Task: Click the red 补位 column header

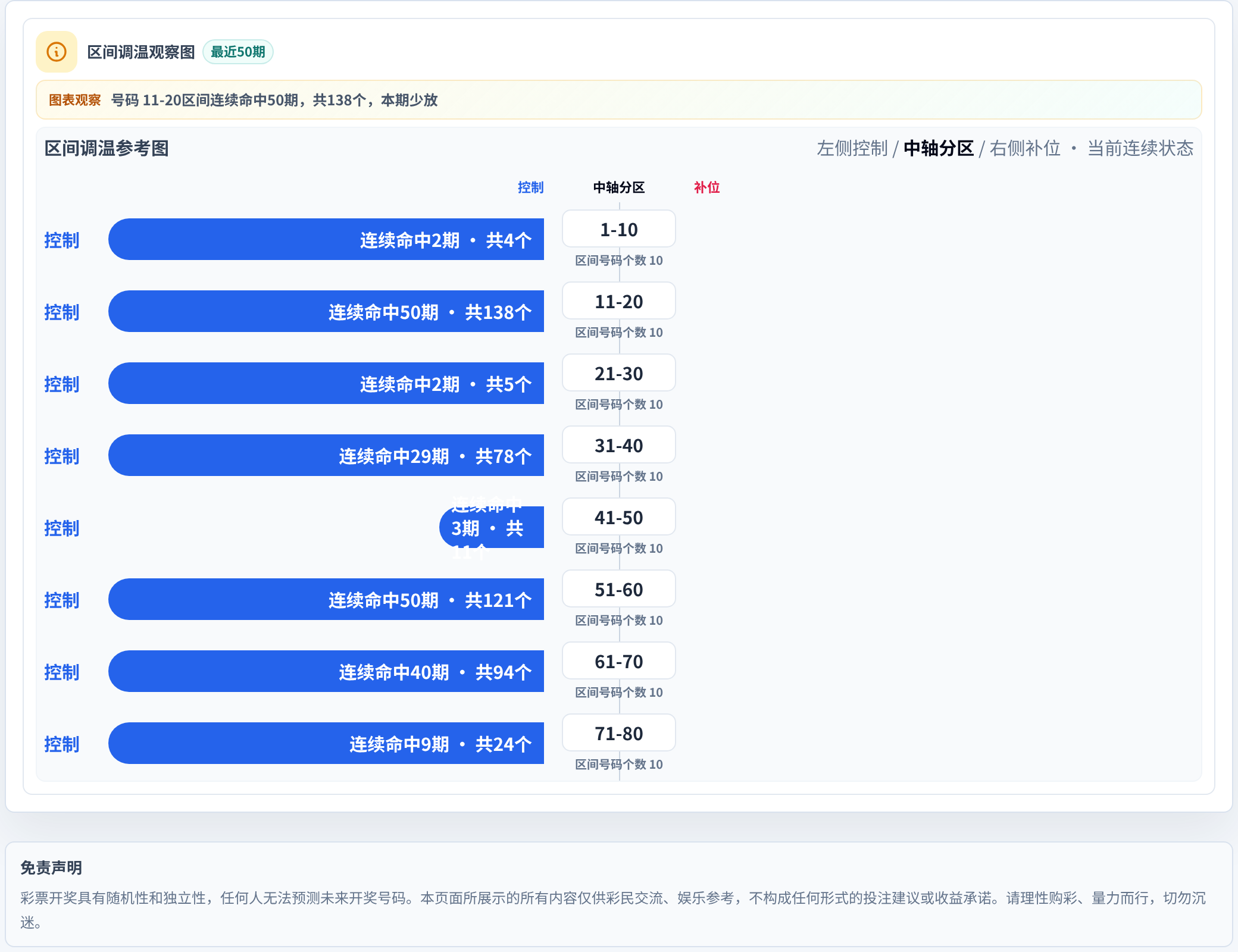Action: click(x=707, y=187)
